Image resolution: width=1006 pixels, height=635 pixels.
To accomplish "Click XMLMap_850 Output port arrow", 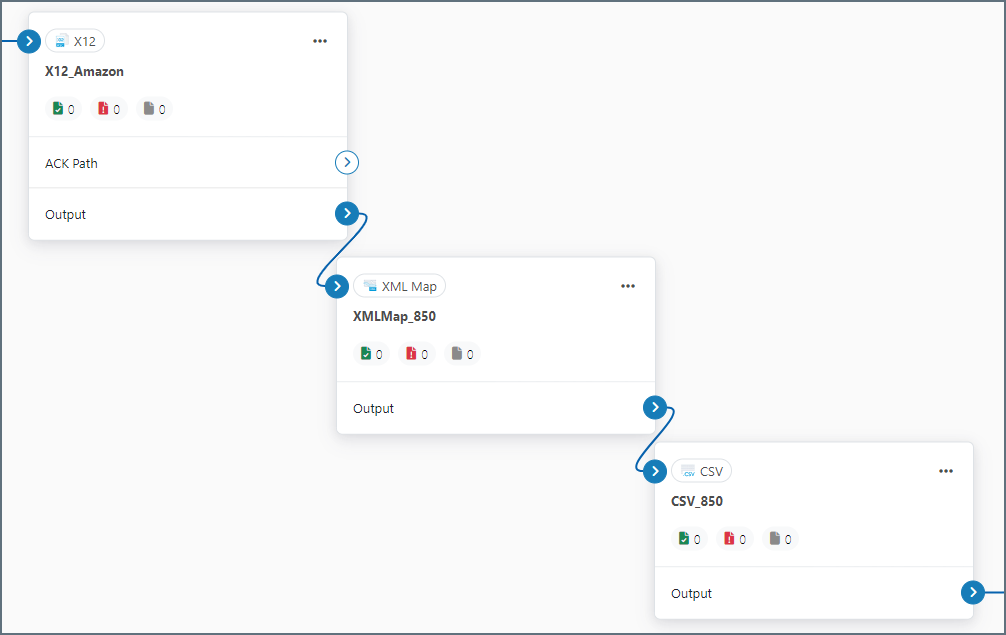I will (655, 407).
